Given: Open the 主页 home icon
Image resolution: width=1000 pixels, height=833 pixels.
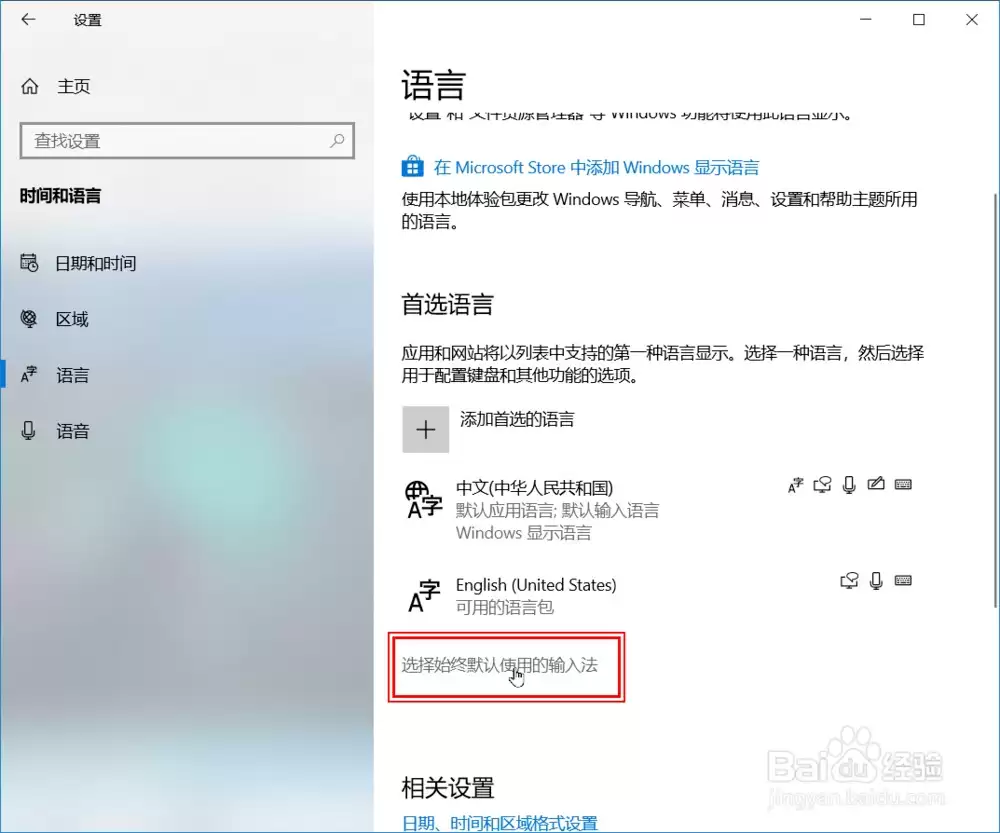Looking at the screenshot, I should tap(29, 86).
